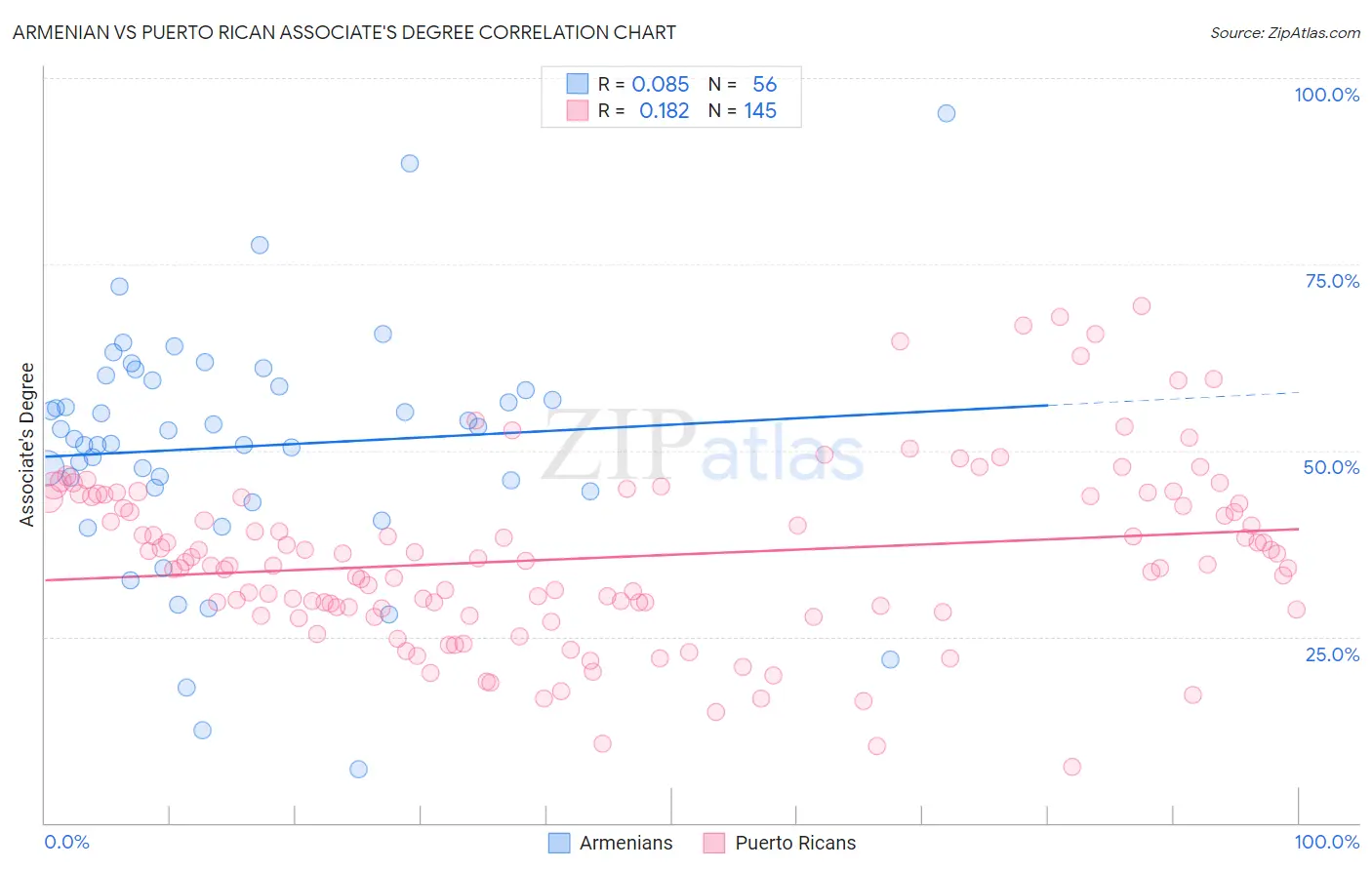Click the N = 145 value

743,110
